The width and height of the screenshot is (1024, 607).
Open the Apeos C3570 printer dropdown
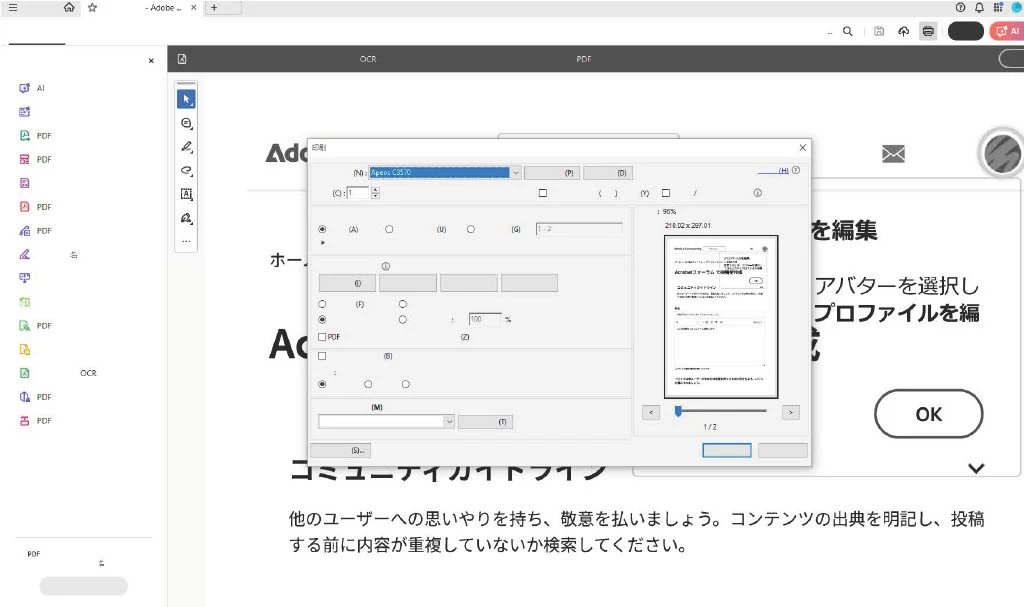(x=515, y=172)
